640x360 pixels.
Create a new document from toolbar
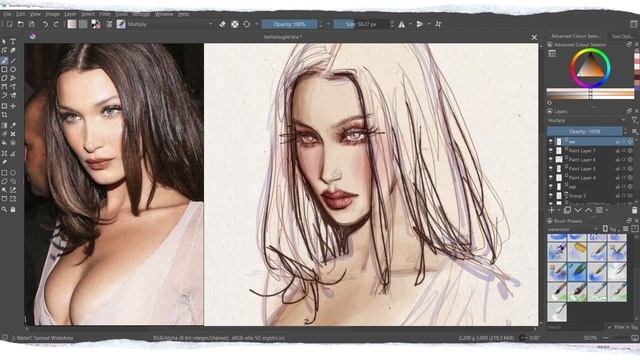[x=9, y=24]
